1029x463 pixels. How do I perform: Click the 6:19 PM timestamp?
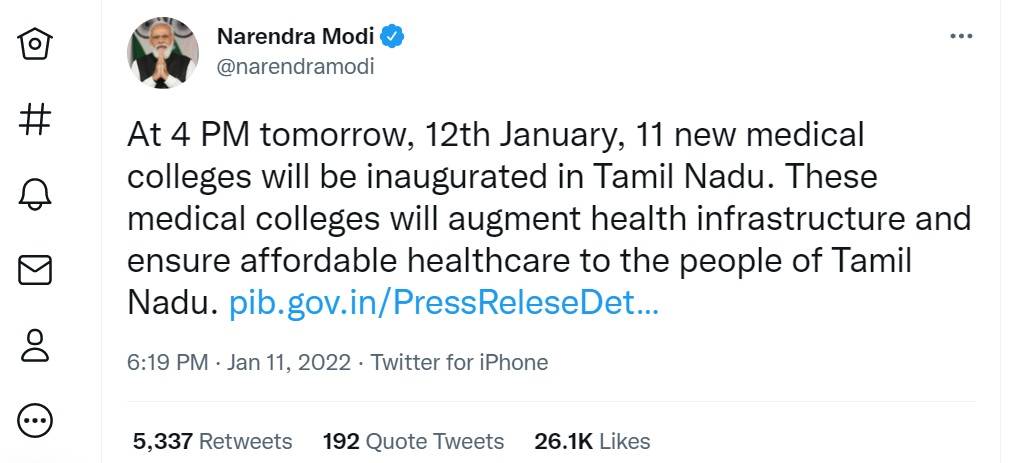[167, 362]
